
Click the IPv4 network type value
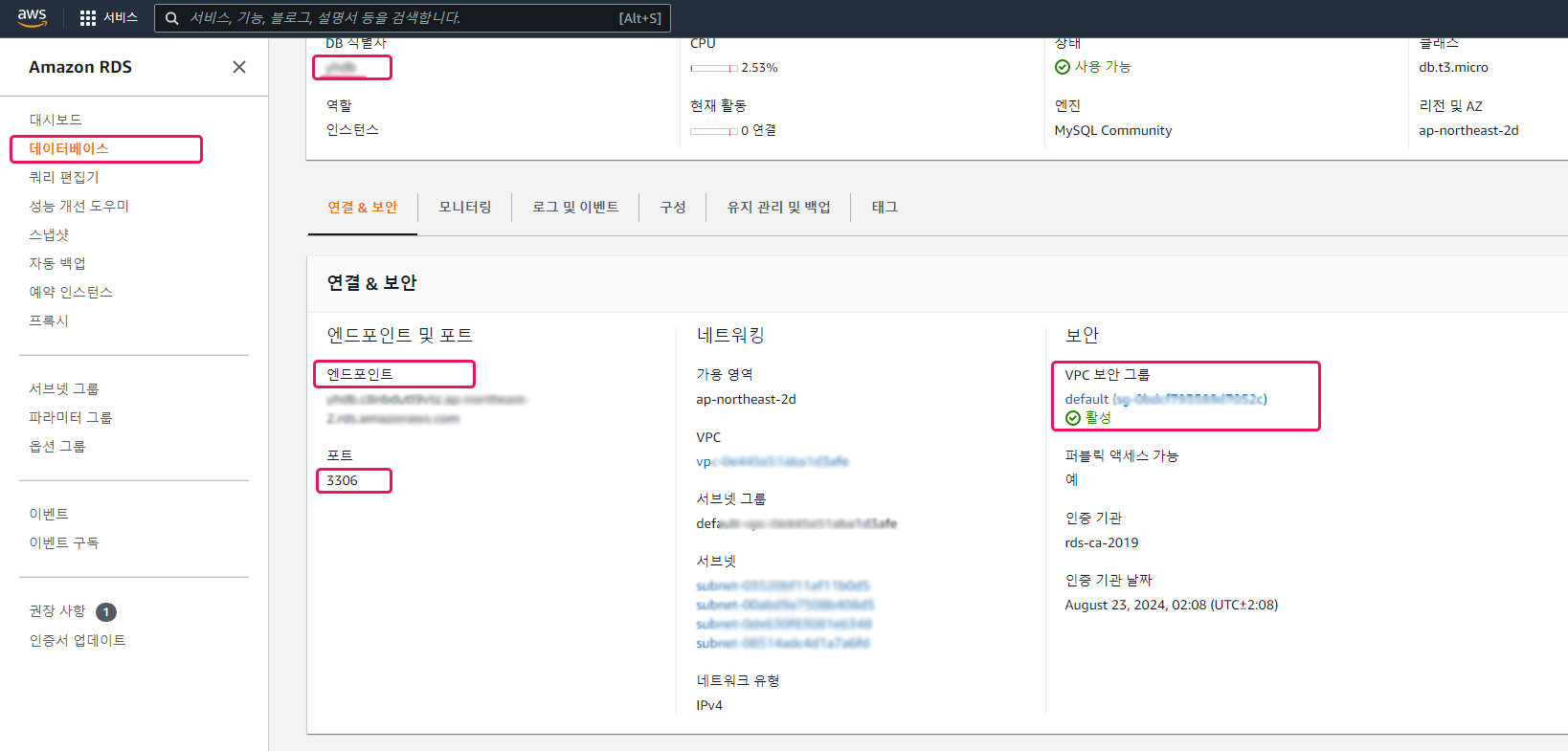pos(709,705)
